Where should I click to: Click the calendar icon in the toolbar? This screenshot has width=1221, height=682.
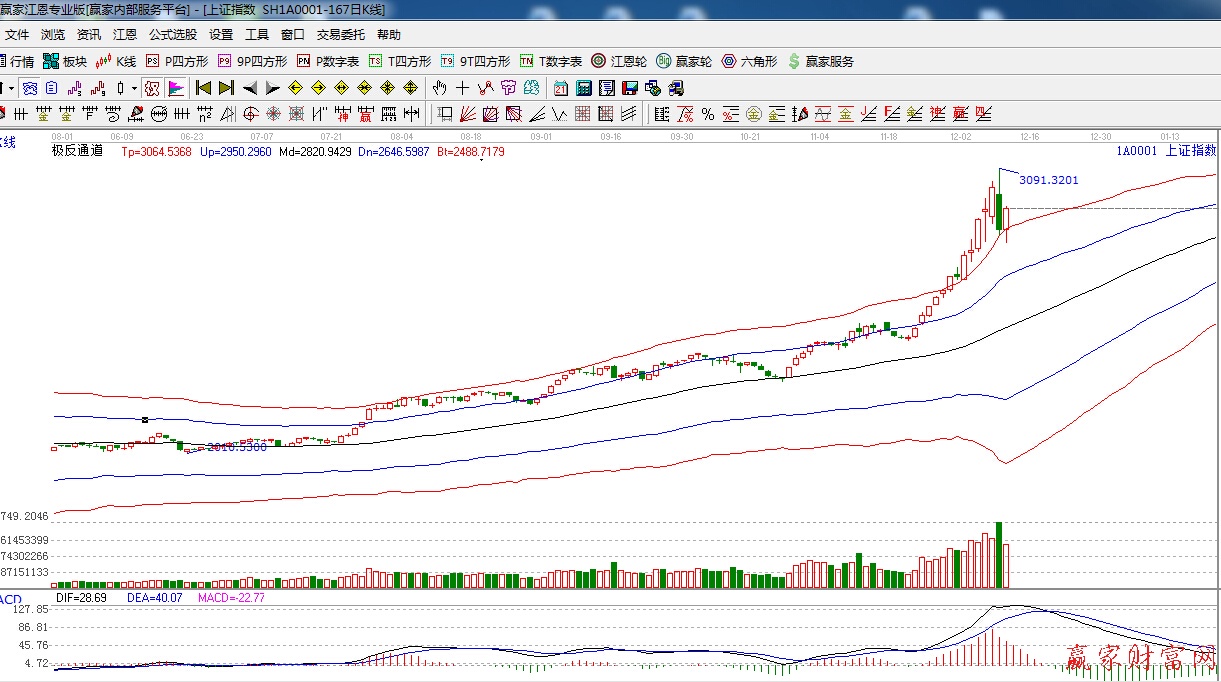[560, 88]
